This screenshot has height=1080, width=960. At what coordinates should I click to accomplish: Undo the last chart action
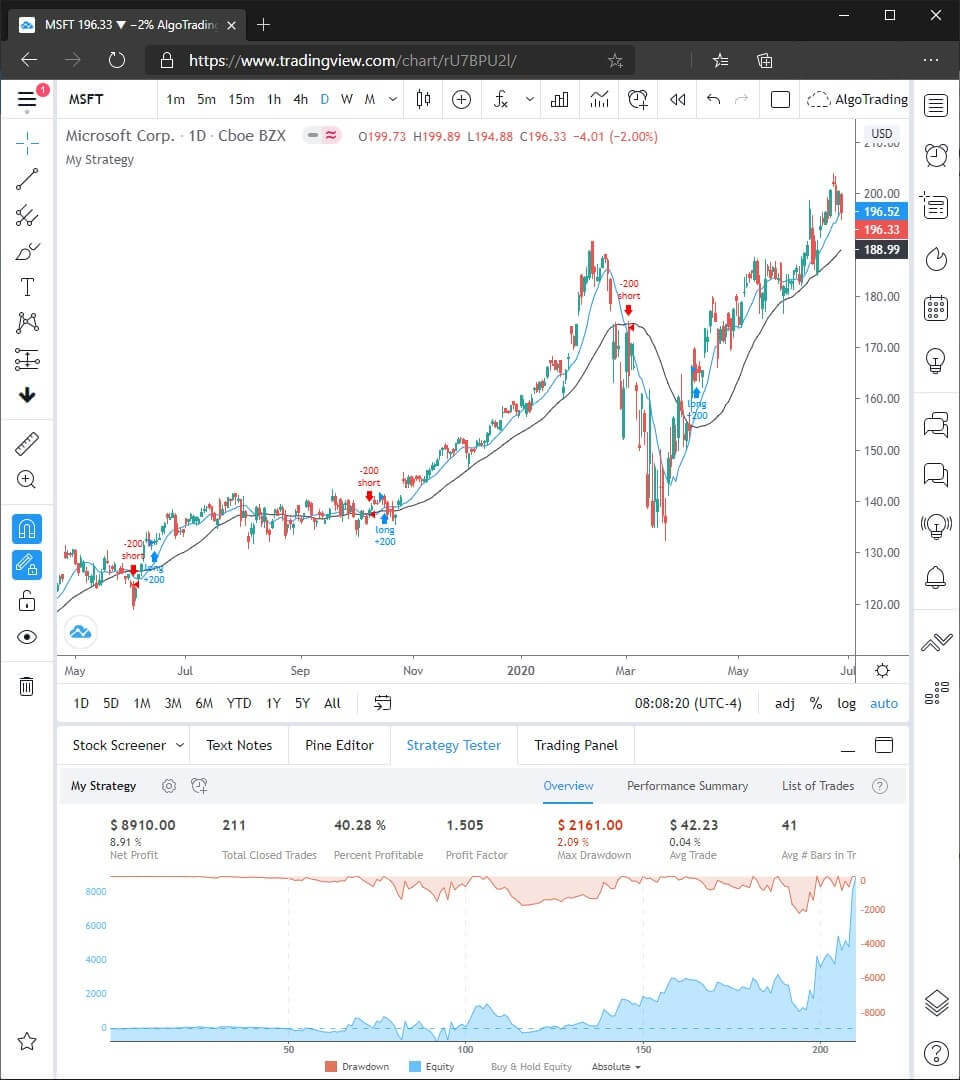pos(713,99)
